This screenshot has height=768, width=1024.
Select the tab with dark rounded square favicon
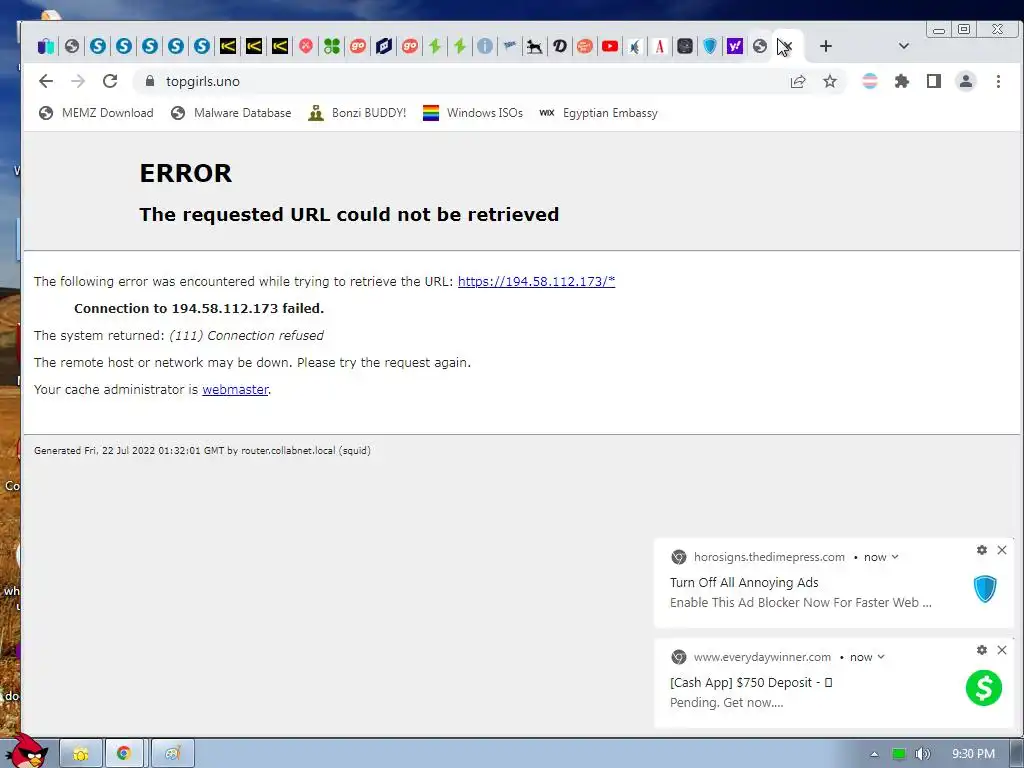tap(685, 46)
